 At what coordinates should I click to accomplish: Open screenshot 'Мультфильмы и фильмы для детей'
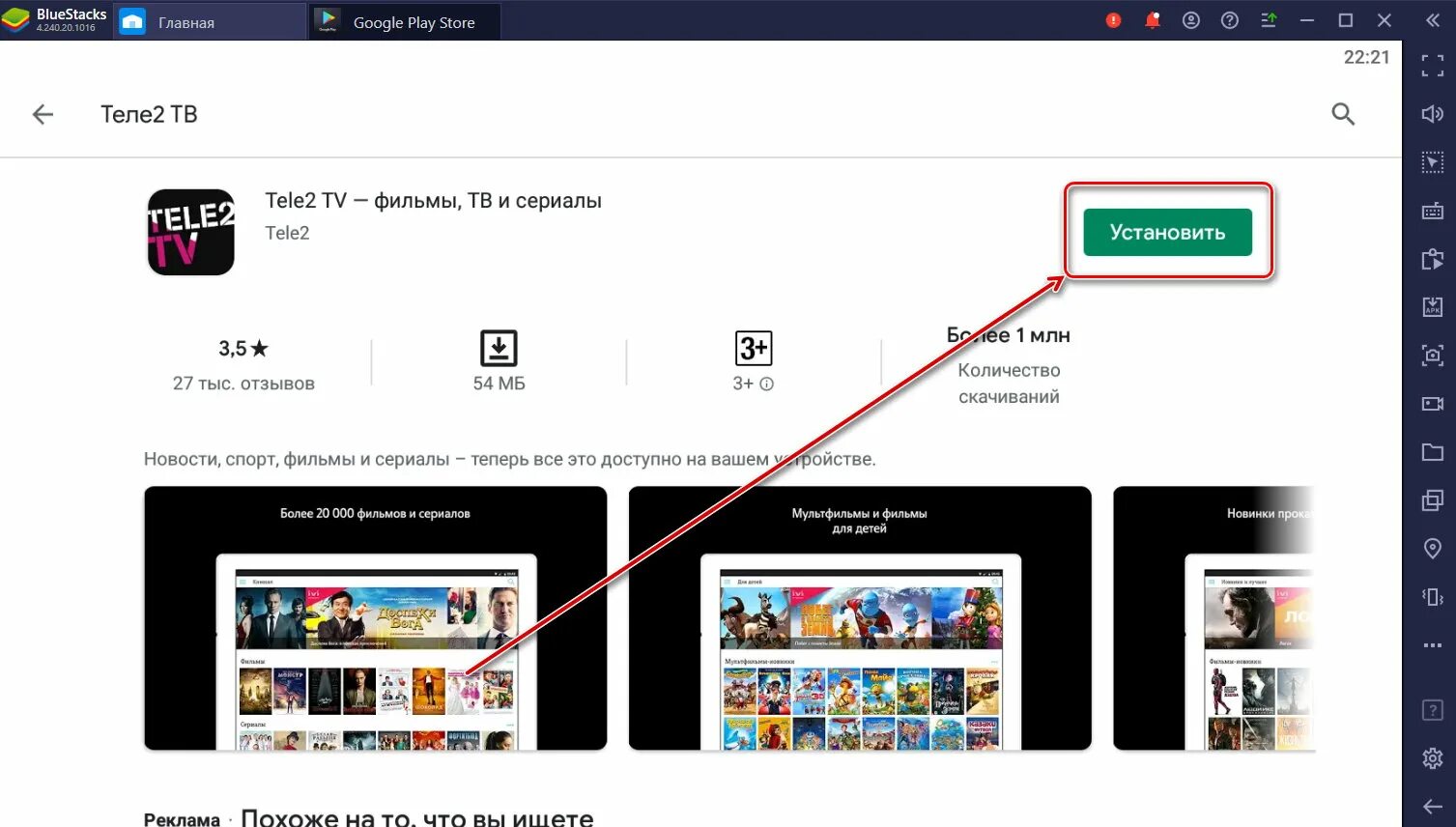click(x=860, y=618)
